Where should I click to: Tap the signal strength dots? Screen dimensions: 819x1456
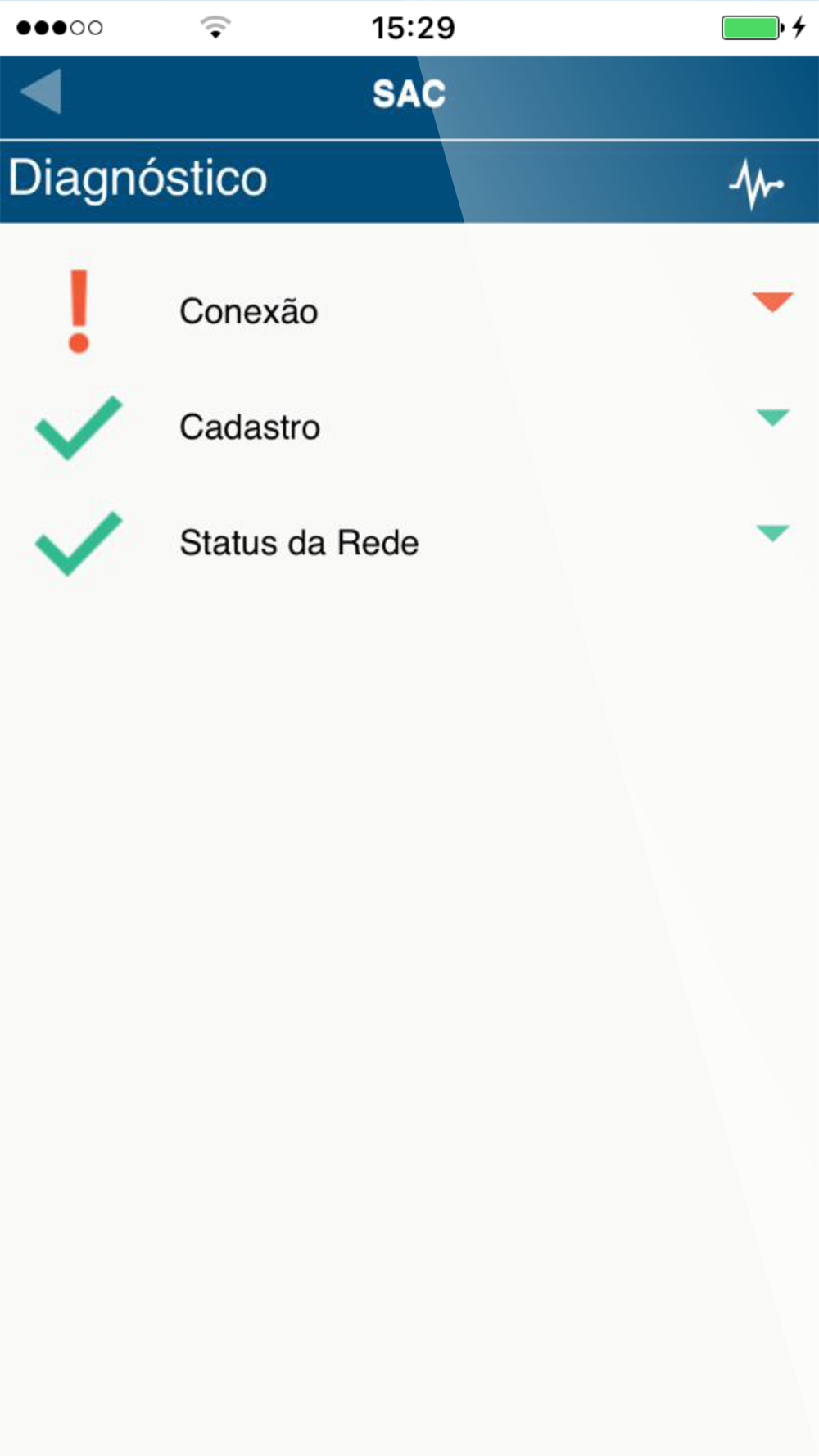[x=59, y=28]
